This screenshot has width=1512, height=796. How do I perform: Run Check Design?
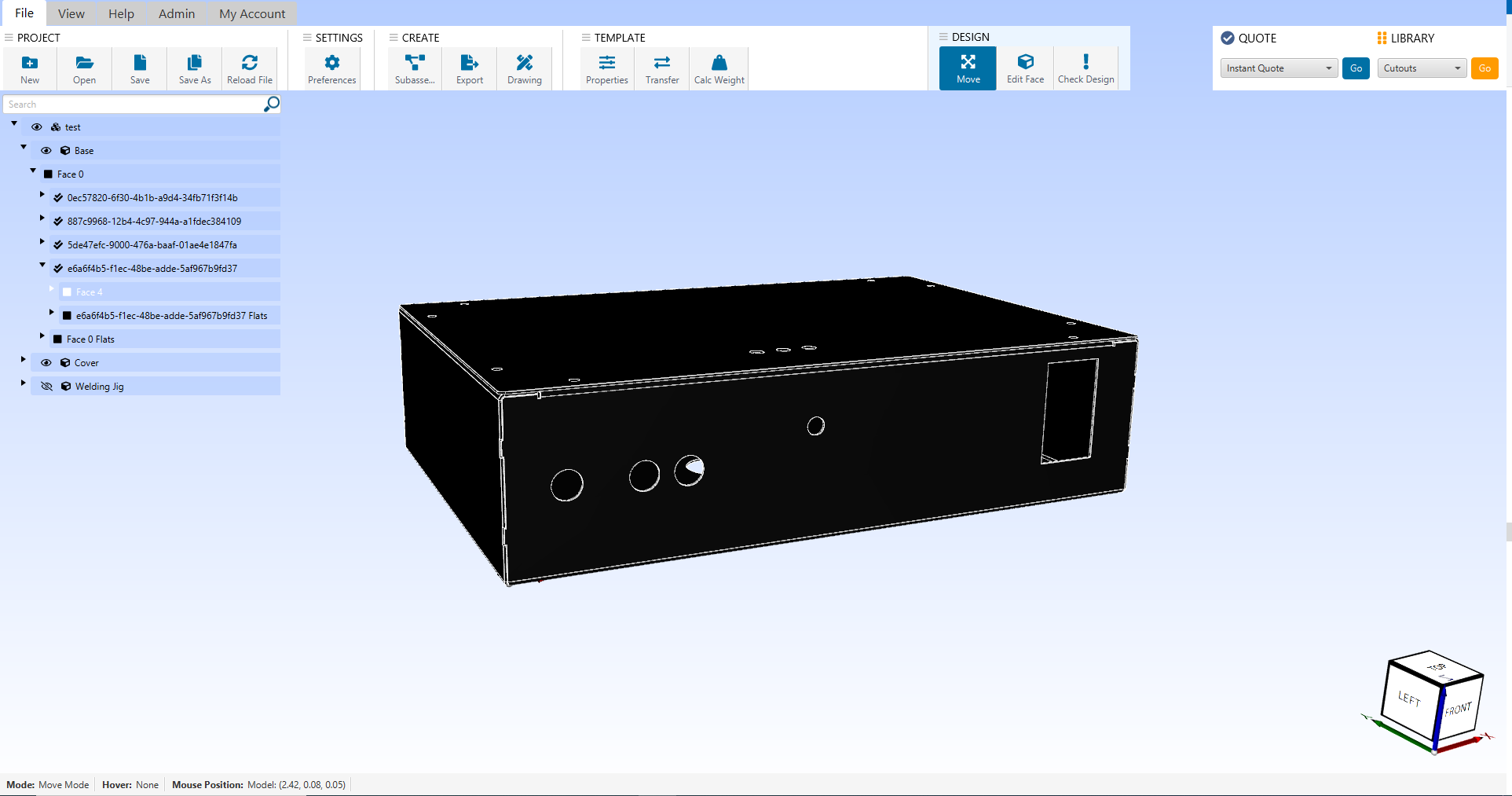tap(1085, 68)
